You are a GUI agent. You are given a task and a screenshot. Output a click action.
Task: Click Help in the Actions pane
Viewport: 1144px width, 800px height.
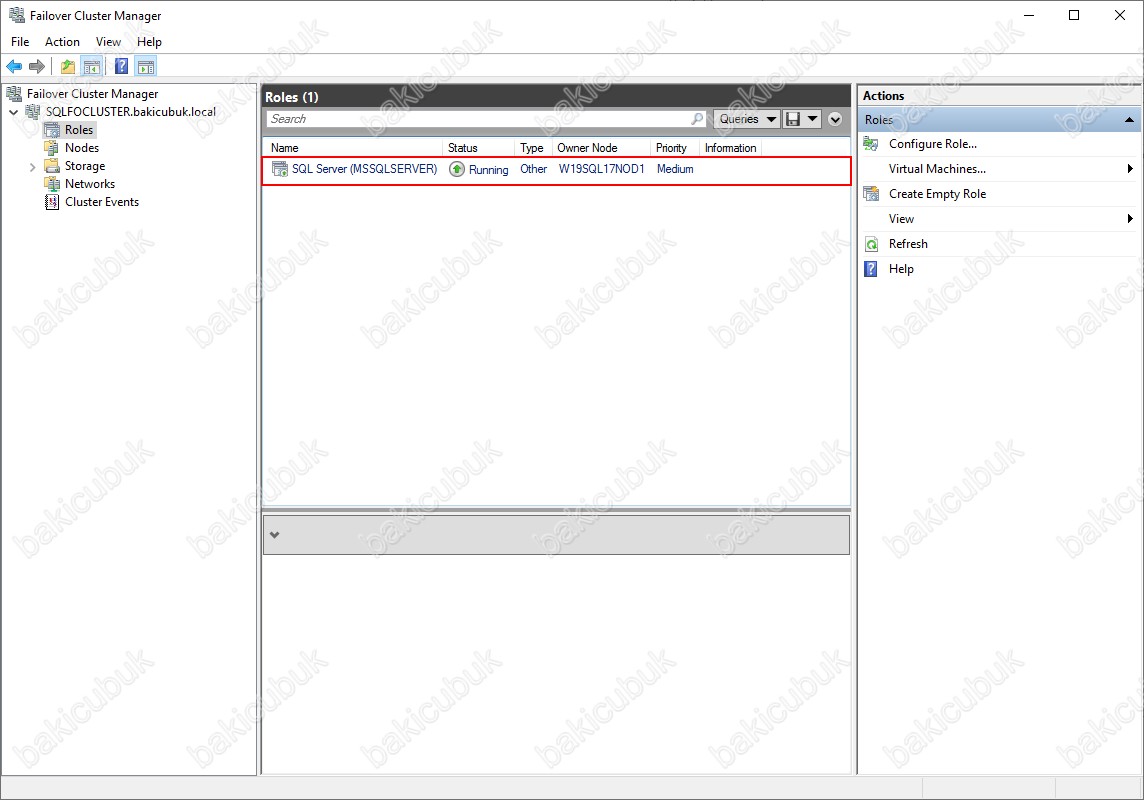tap(900, 268)
